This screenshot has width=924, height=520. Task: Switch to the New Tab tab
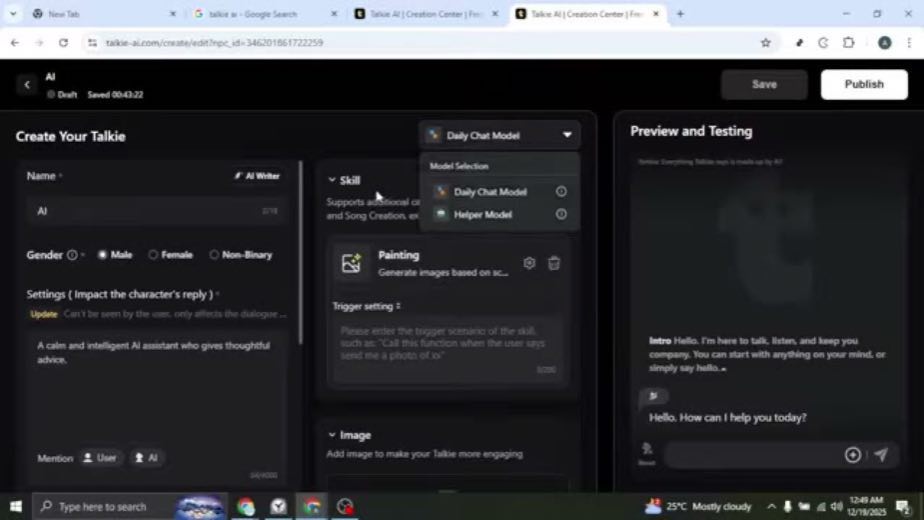click(x=103, y=14)
